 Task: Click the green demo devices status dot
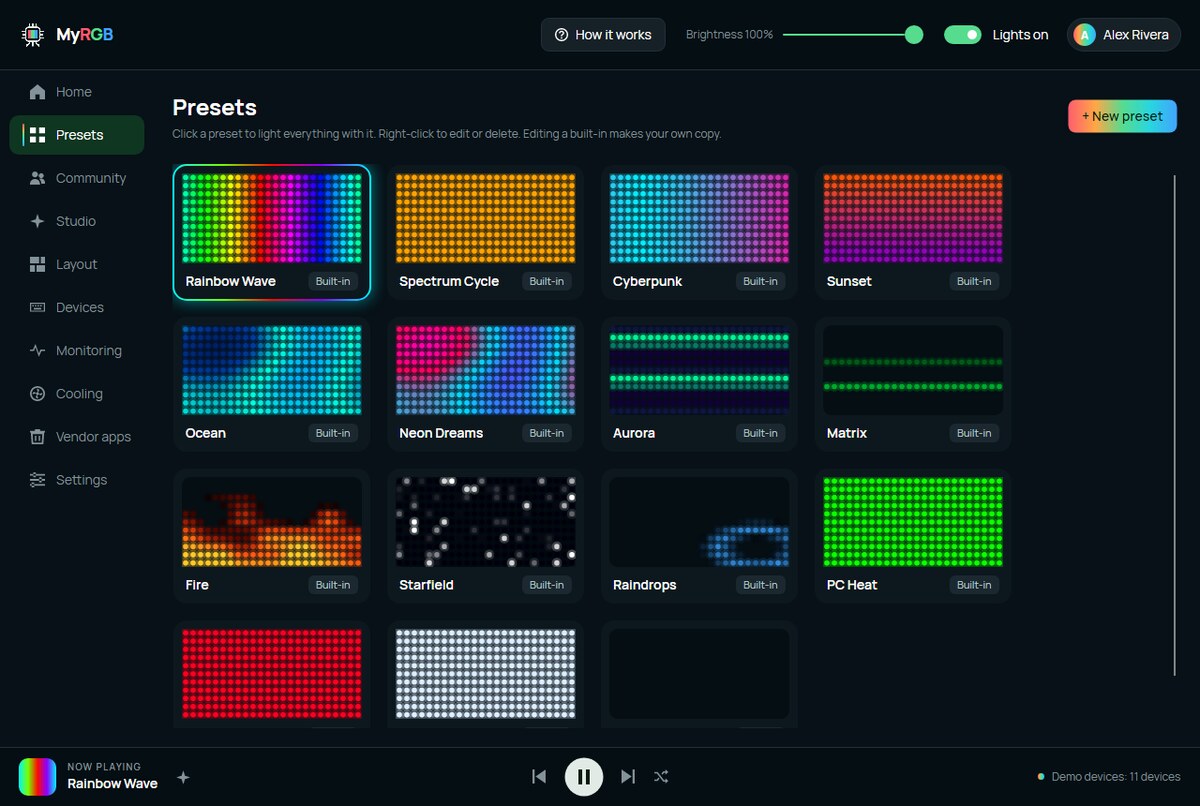click(1041, 777)
